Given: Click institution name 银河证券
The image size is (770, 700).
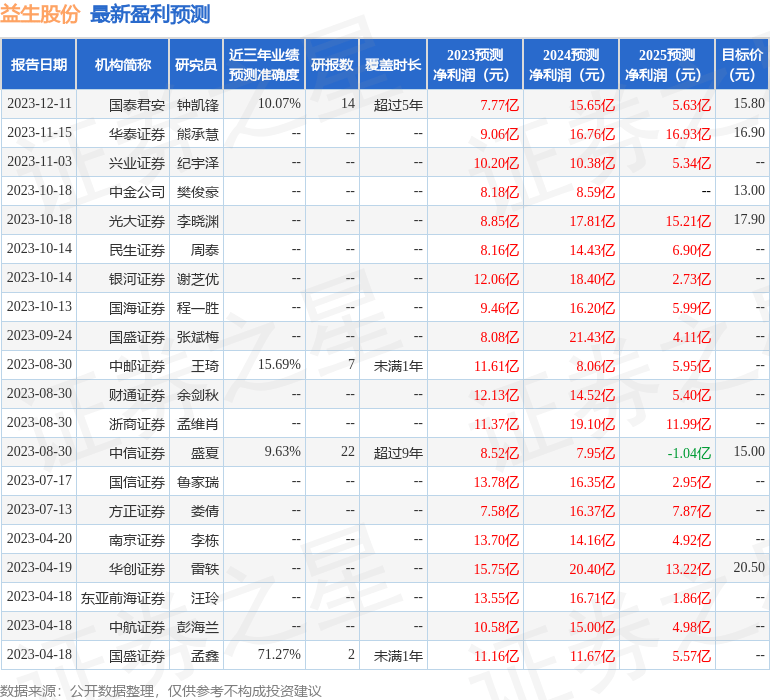Looking at the screenshot, I should [x=137, y=279].
